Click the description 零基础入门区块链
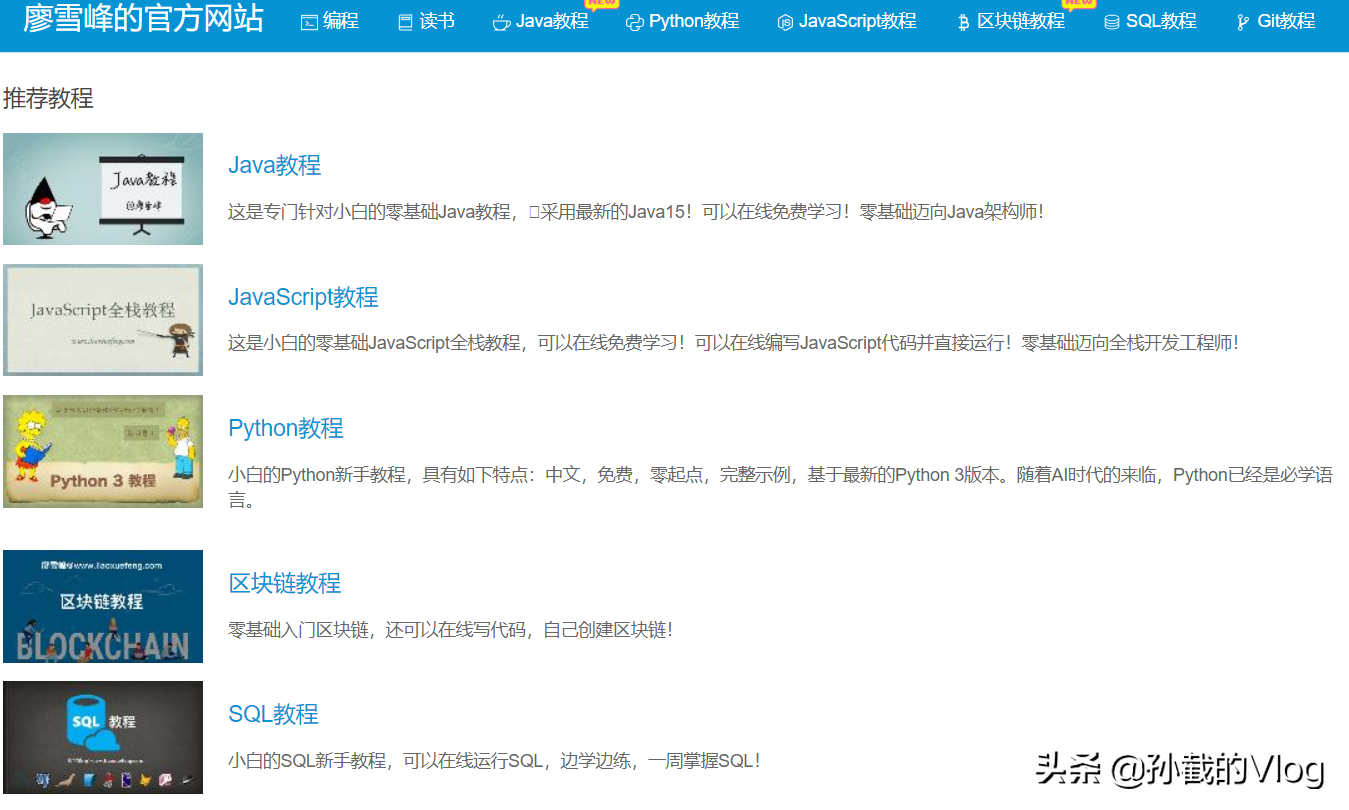 (x=450, y=629)
